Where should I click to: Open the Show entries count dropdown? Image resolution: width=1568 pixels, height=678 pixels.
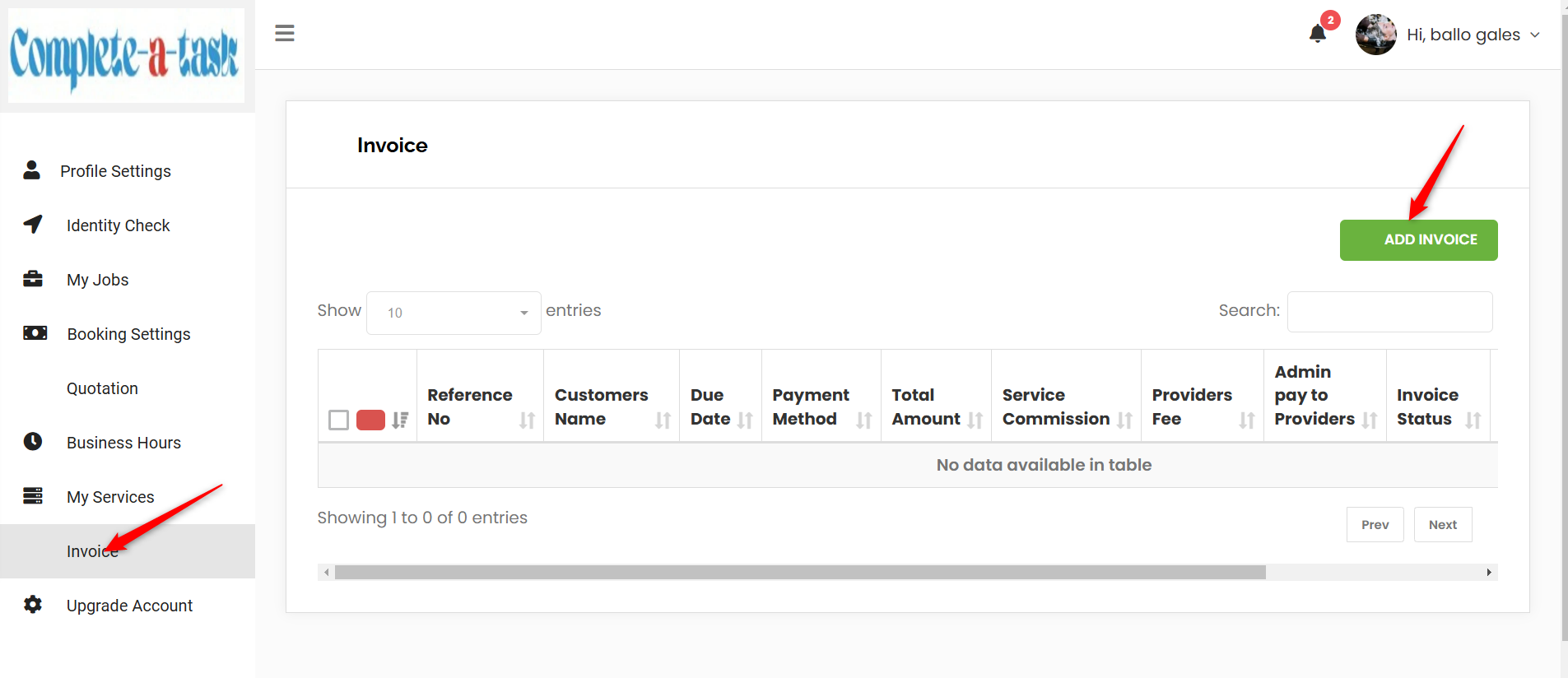454,313
